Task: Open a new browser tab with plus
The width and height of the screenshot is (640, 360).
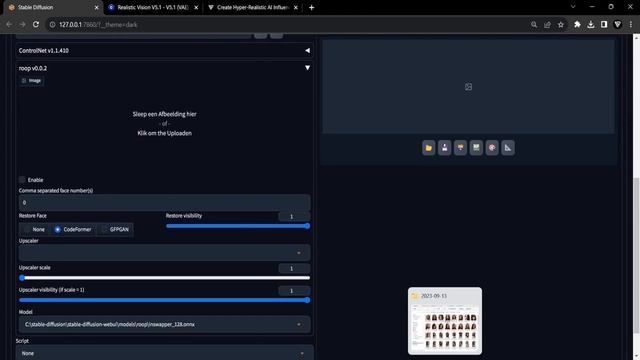Action: point(311,7)
